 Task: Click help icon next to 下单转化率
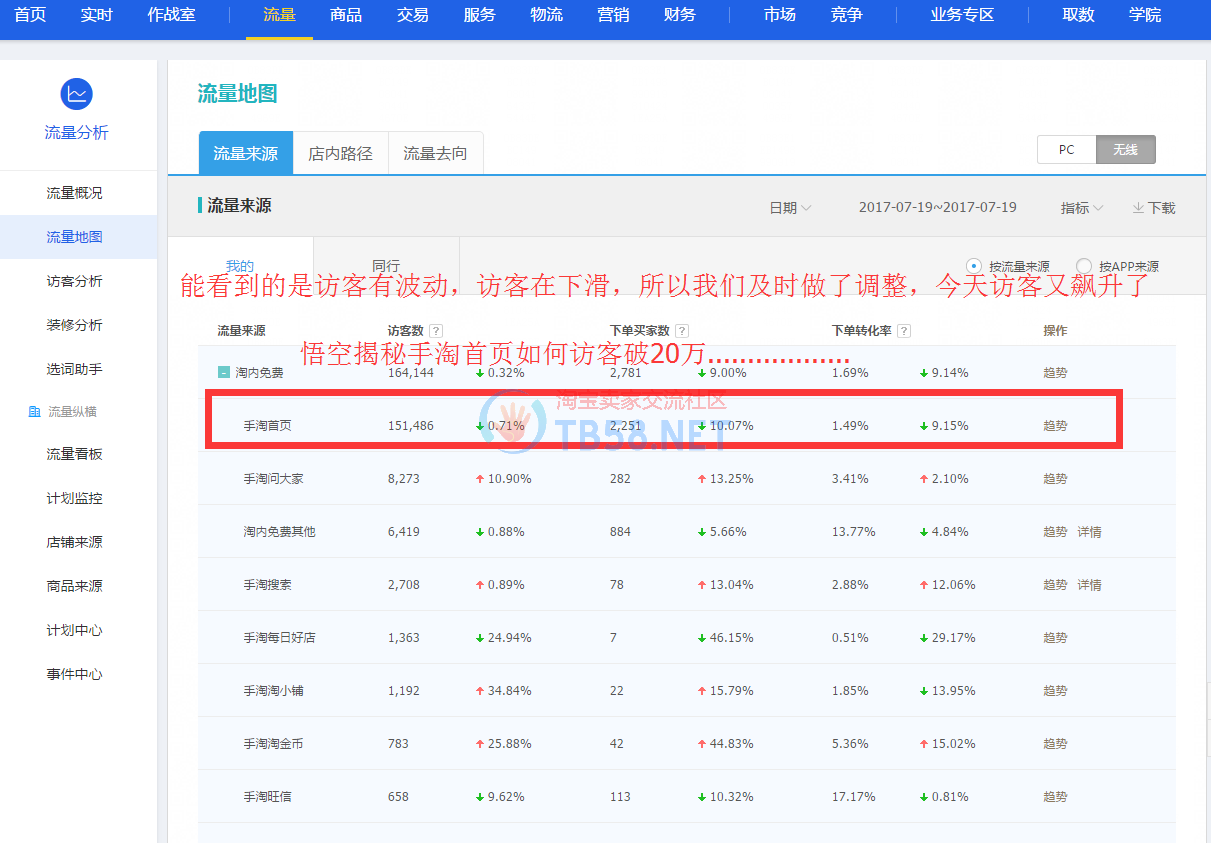[904, 331]
